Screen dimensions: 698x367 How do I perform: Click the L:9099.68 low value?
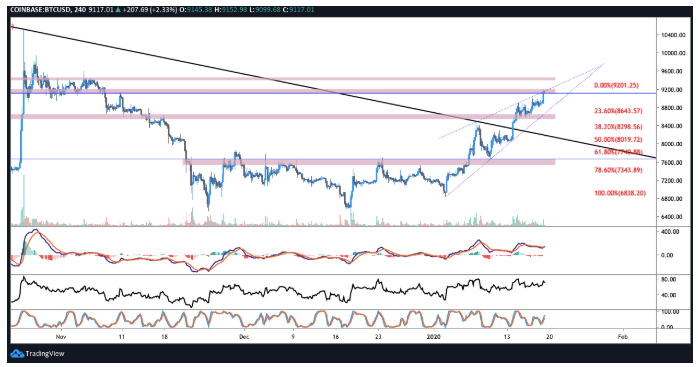point(265,9)
